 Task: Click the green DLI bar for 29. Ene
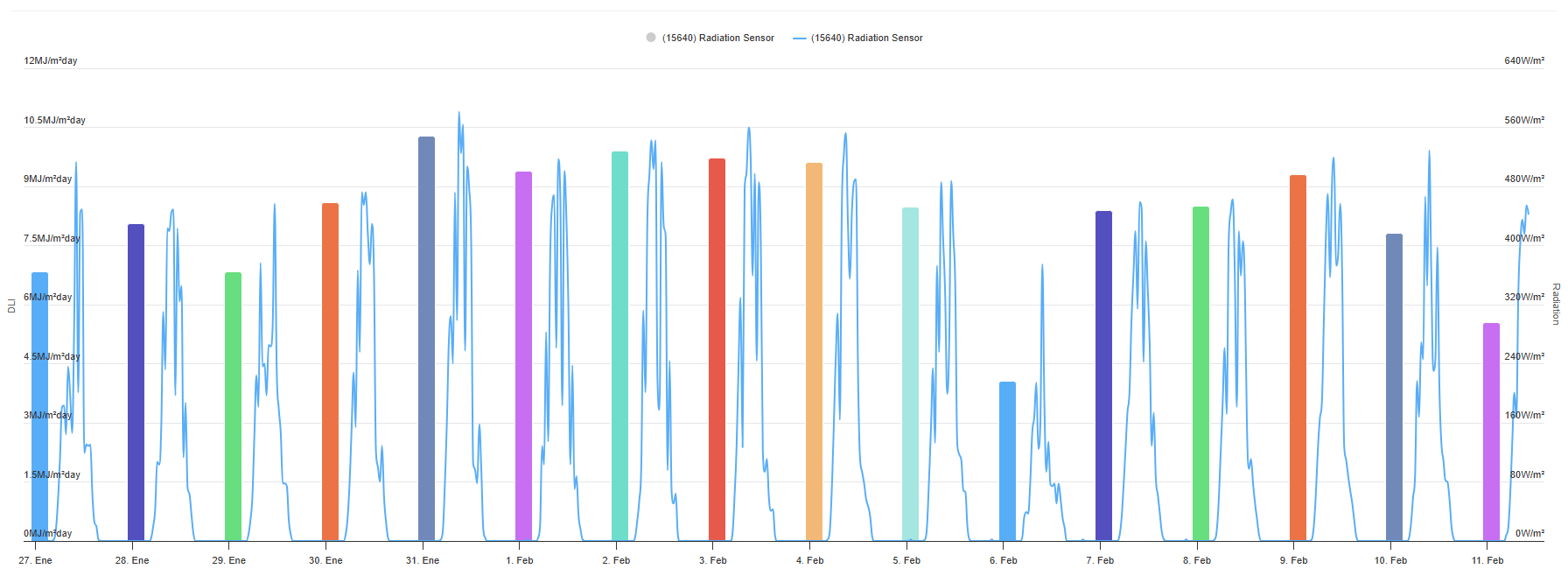(x=233, y=406)
